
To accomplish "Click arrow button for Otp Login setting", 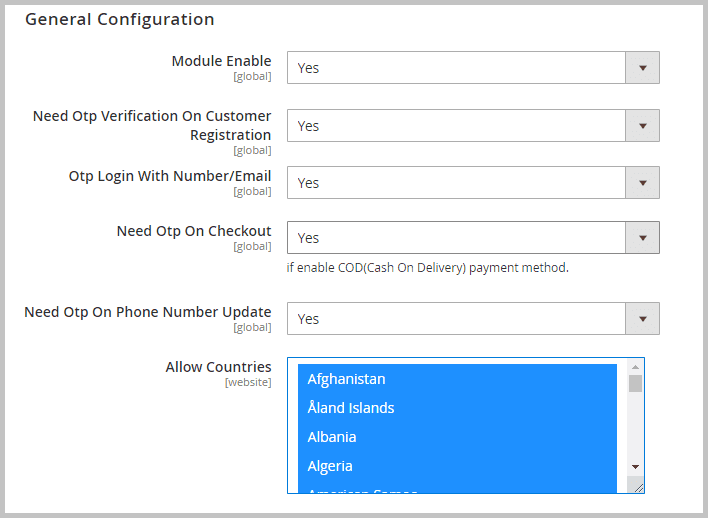I will [x=642, y=183].
